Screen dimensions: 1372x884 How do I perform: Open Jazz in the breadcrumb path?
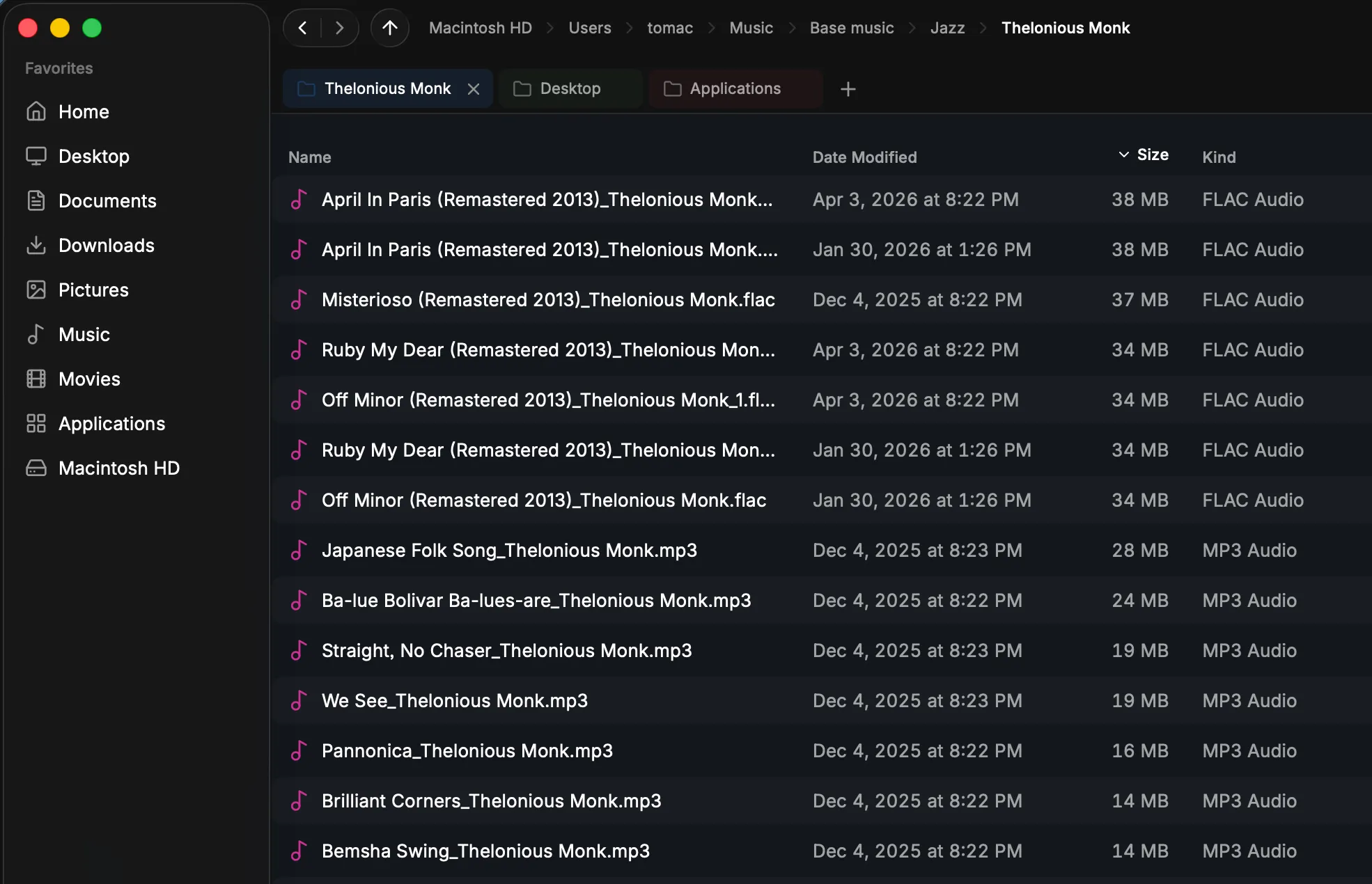click(x=947, y=28)
